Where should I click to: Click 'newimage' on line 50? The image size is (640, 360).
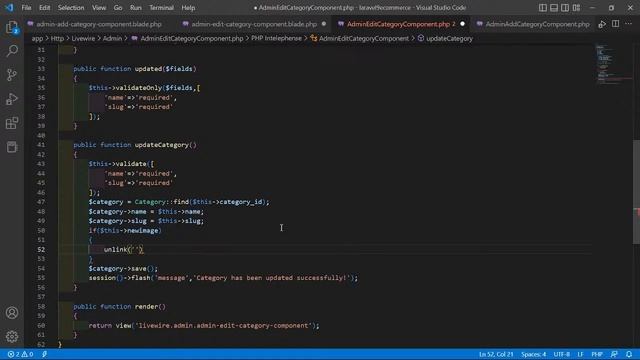pyautogui.click(x=142, y=230)
